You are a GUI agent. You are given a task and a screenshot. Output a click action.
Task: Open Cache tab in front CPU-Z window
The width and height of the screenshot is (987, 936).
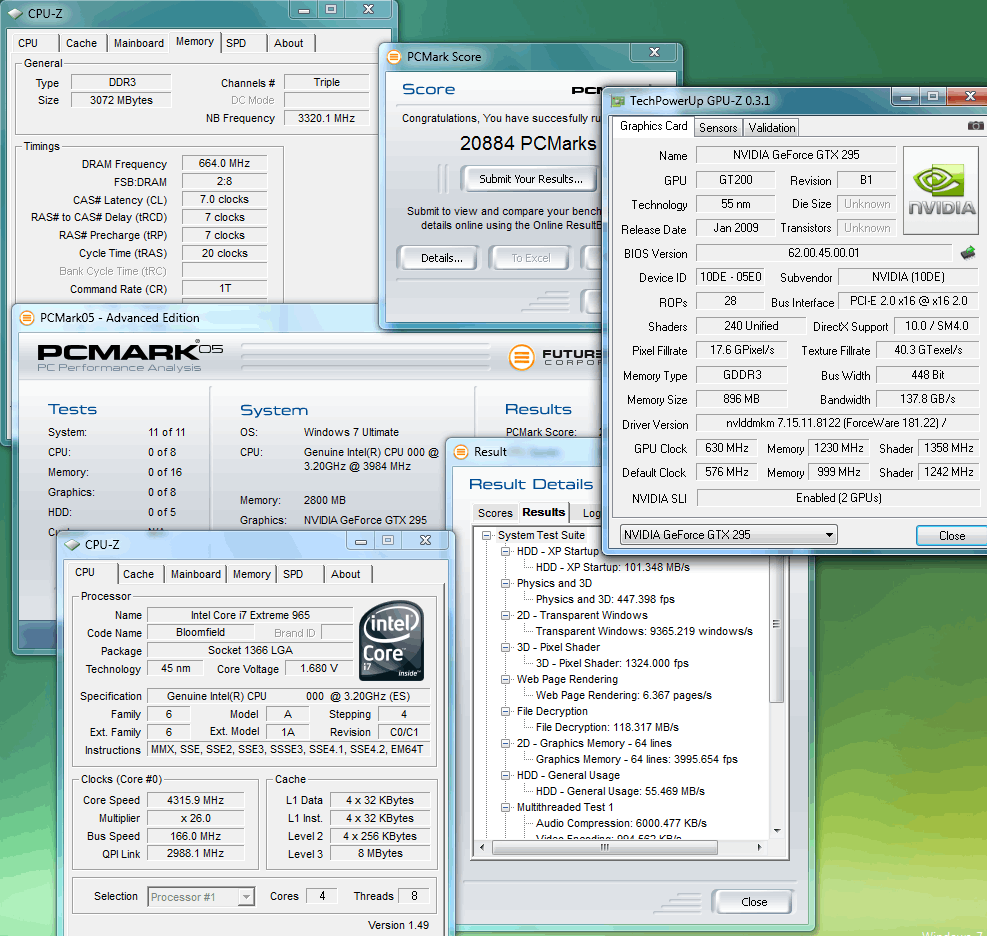coord(138,574)
